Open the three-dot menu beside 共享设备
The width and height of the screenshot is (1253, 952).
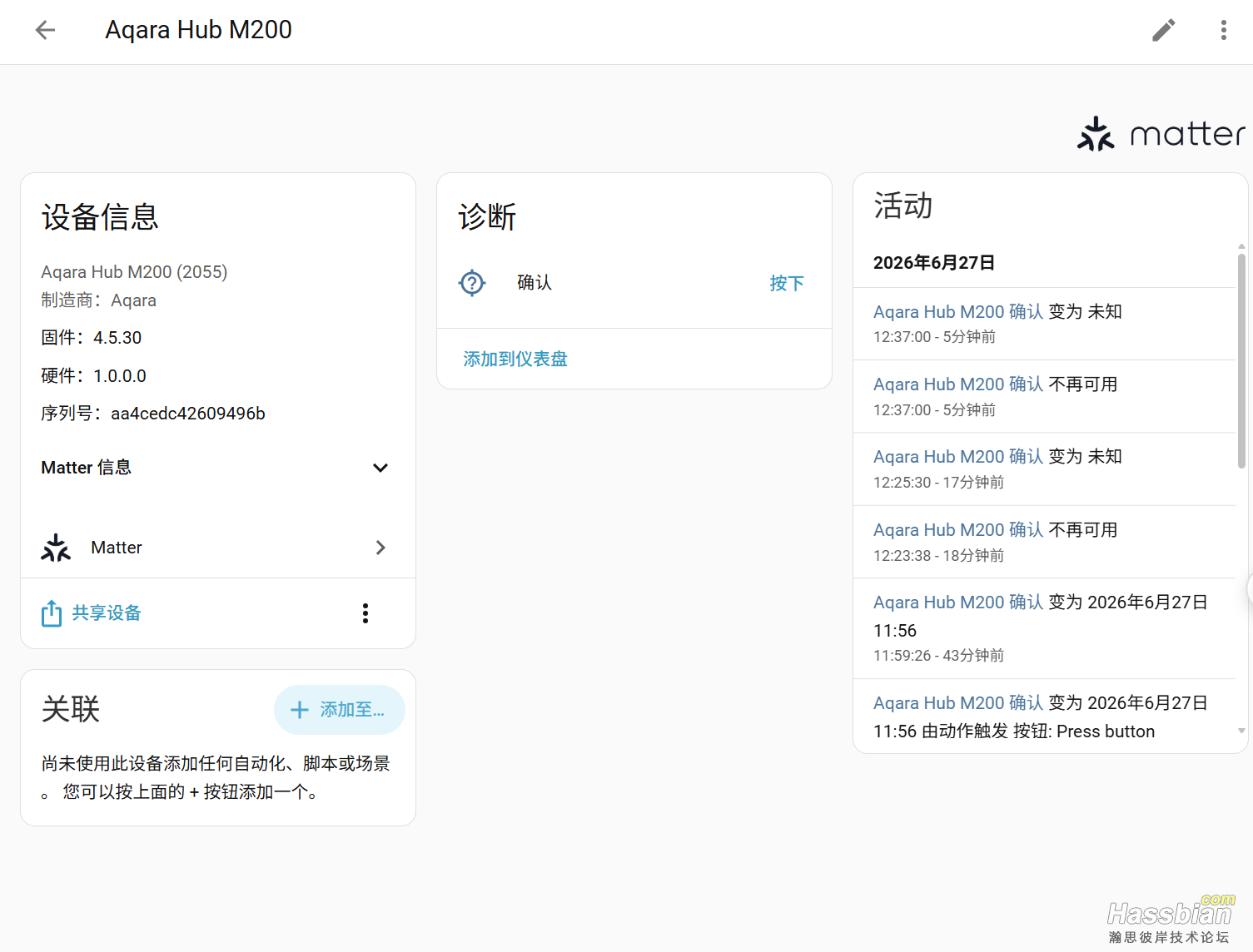tap(365, 613)
